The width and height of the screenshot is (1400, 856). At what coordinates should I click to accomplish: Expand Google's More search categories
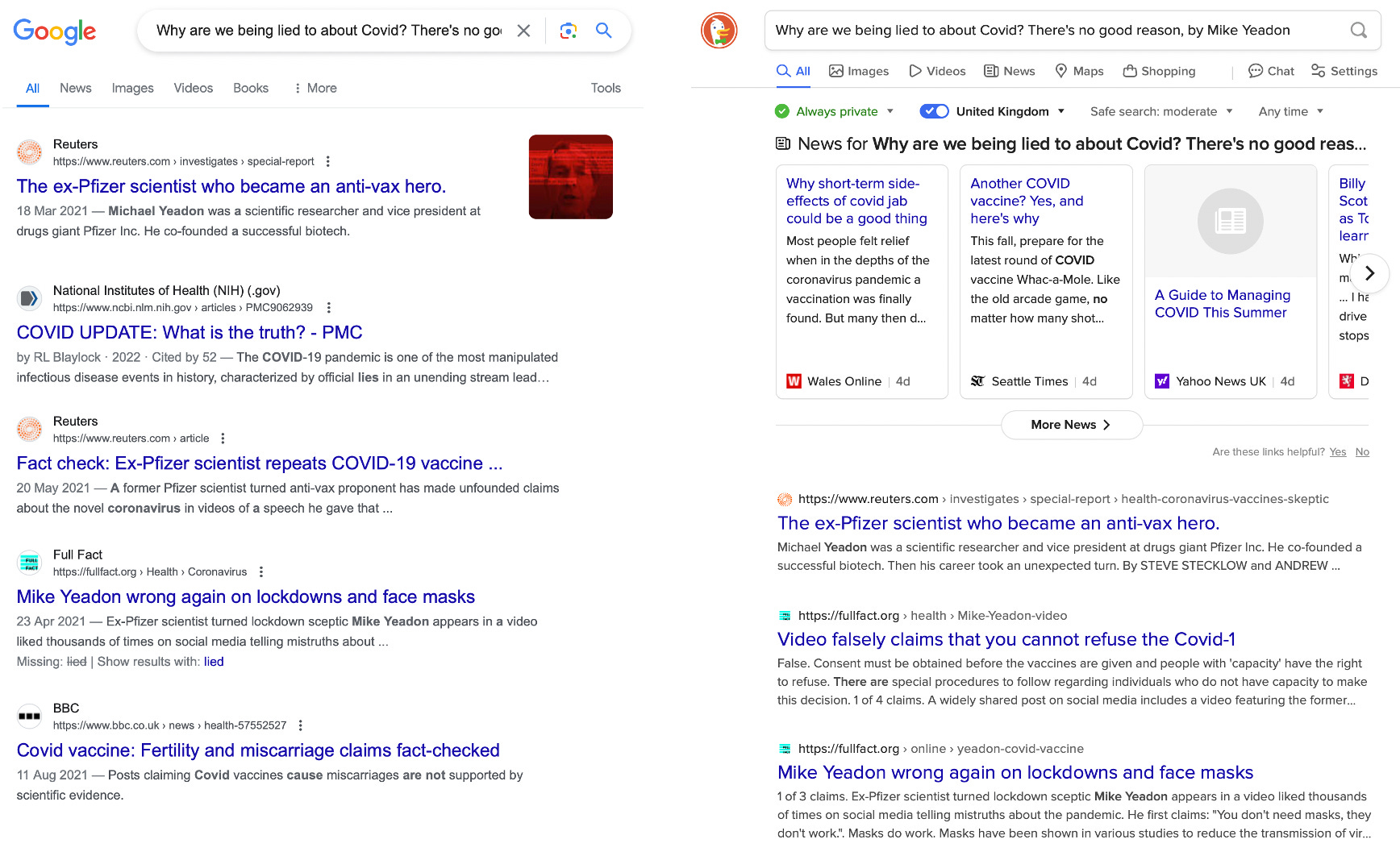pyautogui.click(x=315, y=88)
